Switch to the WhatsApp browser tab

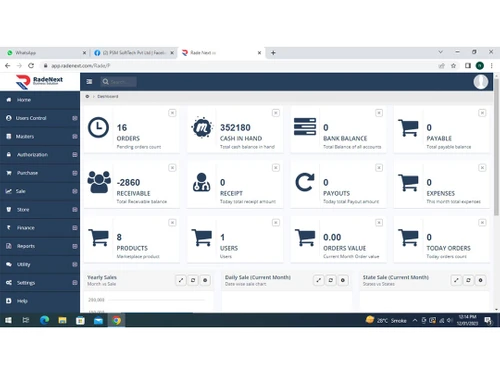[x=45, y=53]
